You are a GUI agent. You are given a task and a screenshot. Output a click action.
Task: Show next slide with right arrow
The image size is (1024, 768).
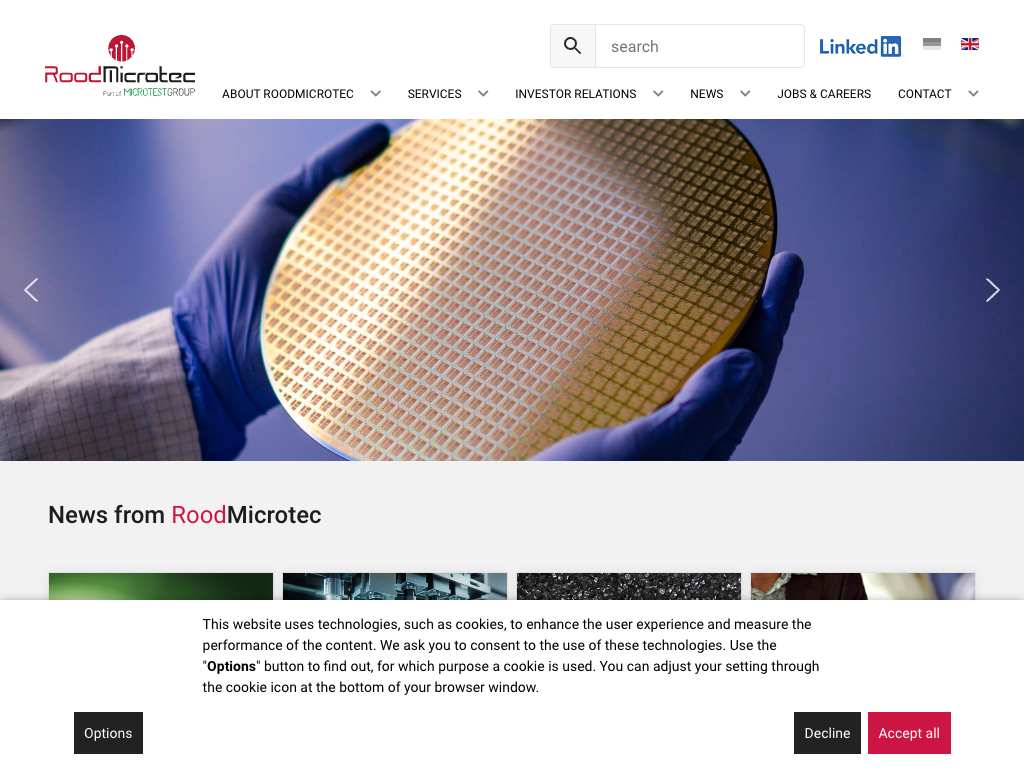point(992,290)
